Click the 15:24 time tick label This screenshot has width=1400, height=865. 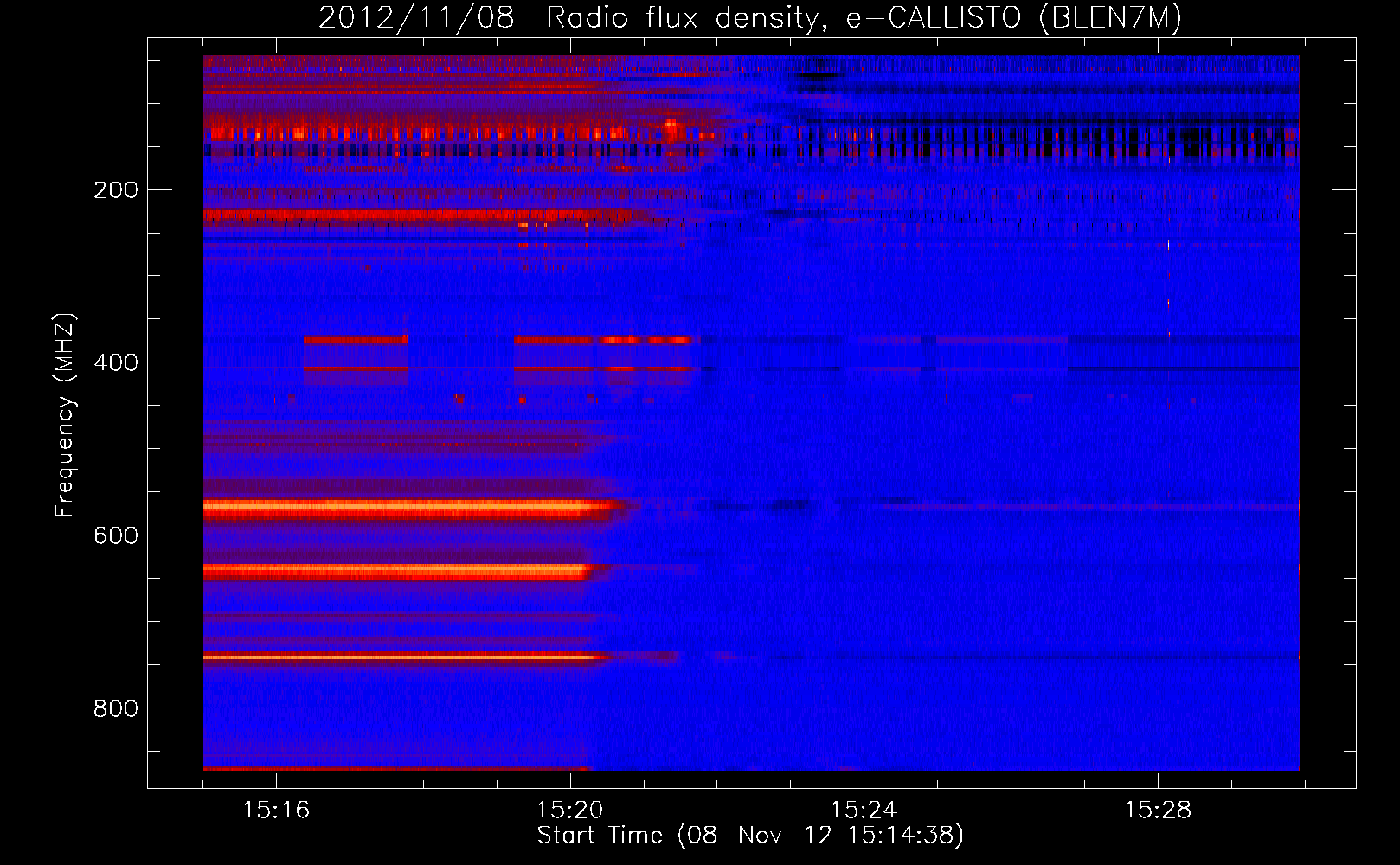point(864,810)
